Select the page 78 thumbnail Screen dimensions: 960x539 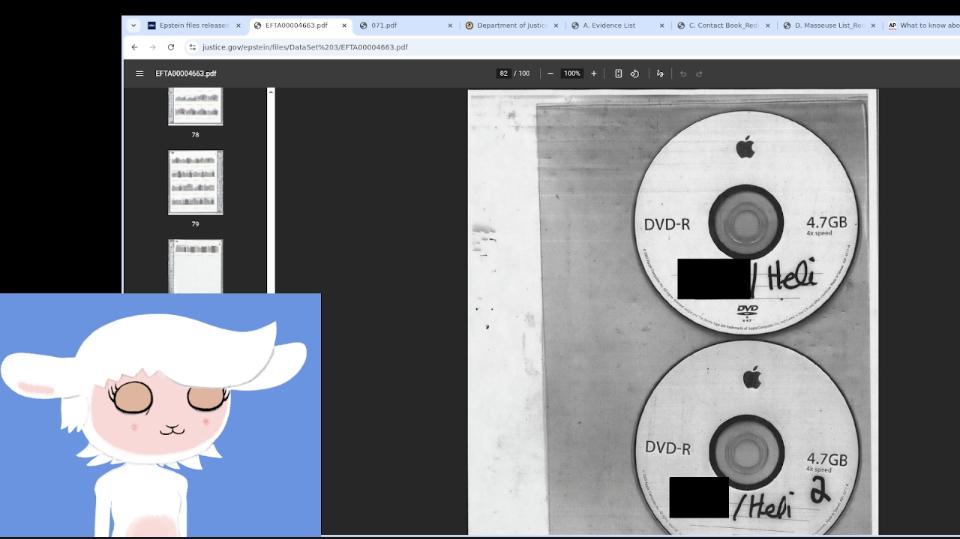click(195, 106)
